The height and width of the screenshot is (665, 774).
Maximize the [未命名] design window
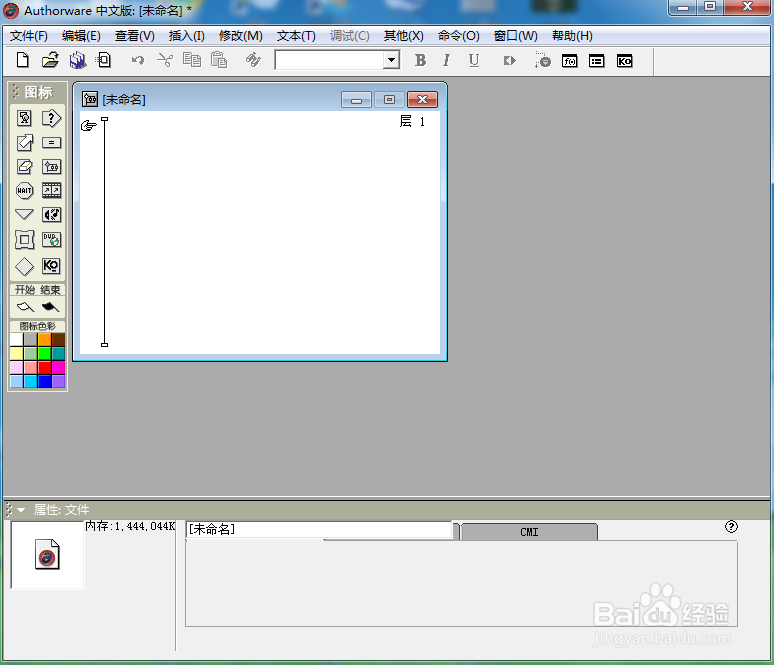pyautogui.click(x=389, y=100)
